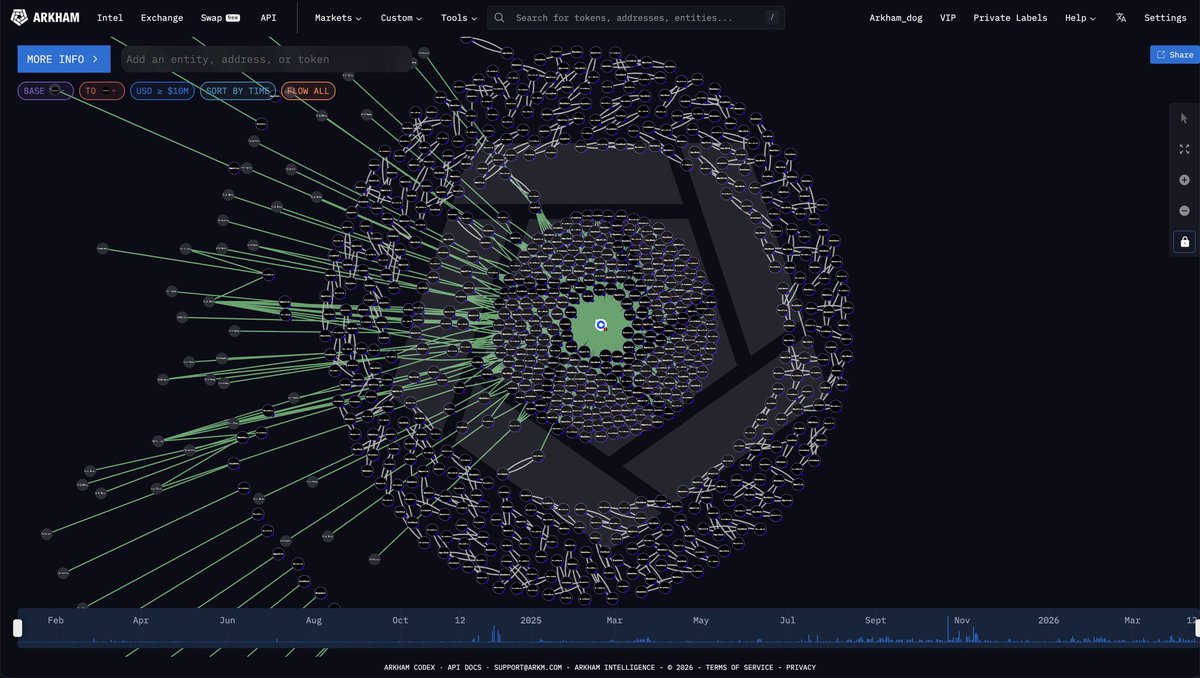This screenshot has height=678, width=1200.
Task: Expand the Markets dropdown menu
Action: point(338,18)
